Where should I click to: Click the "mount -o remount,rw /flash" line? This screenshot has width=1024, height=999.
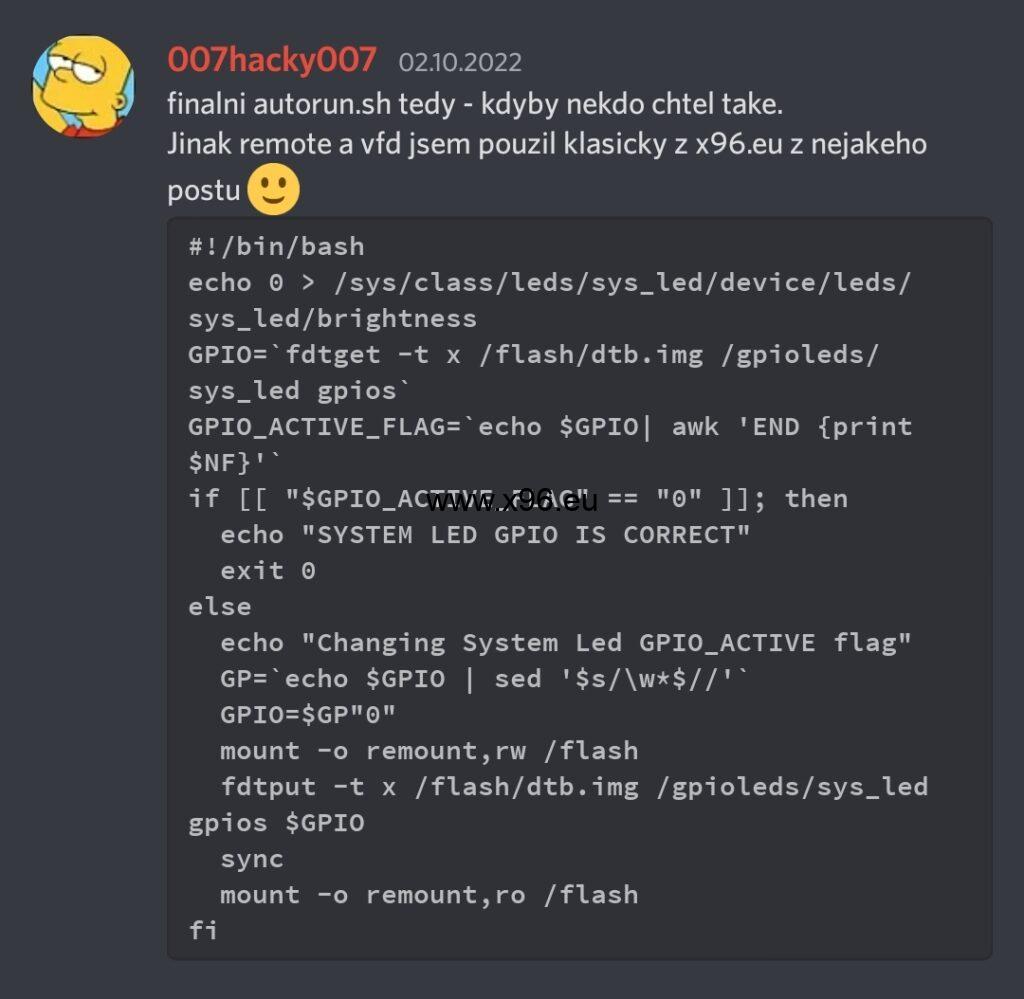429,751
